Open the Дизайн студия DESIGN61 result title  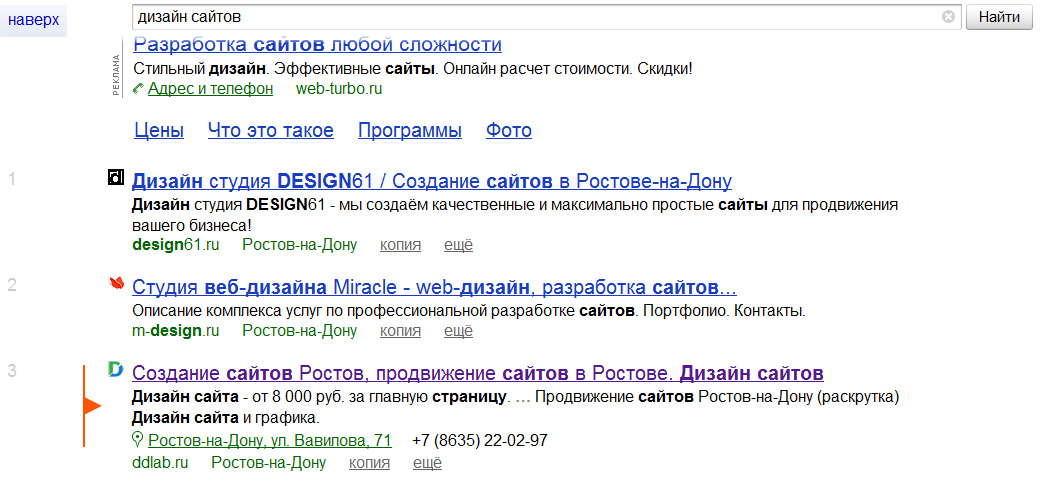pos(432,181)
